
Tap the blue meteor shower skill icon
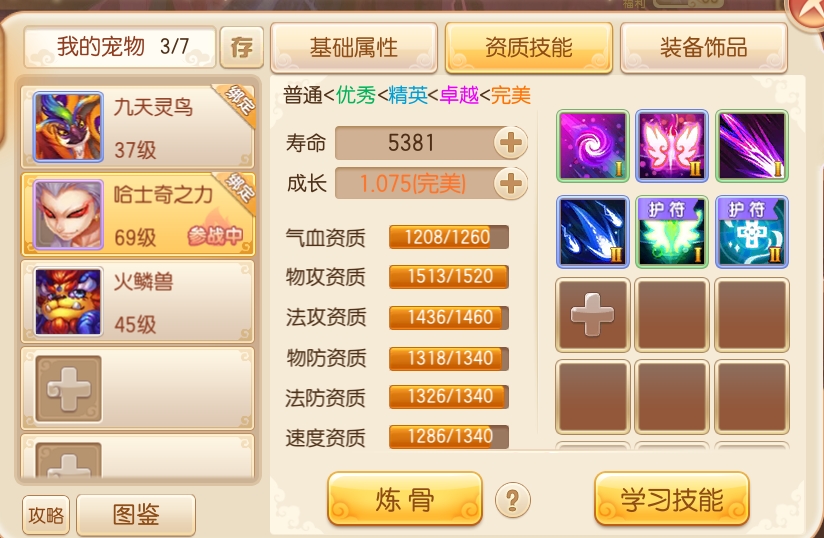pos(593,232)
